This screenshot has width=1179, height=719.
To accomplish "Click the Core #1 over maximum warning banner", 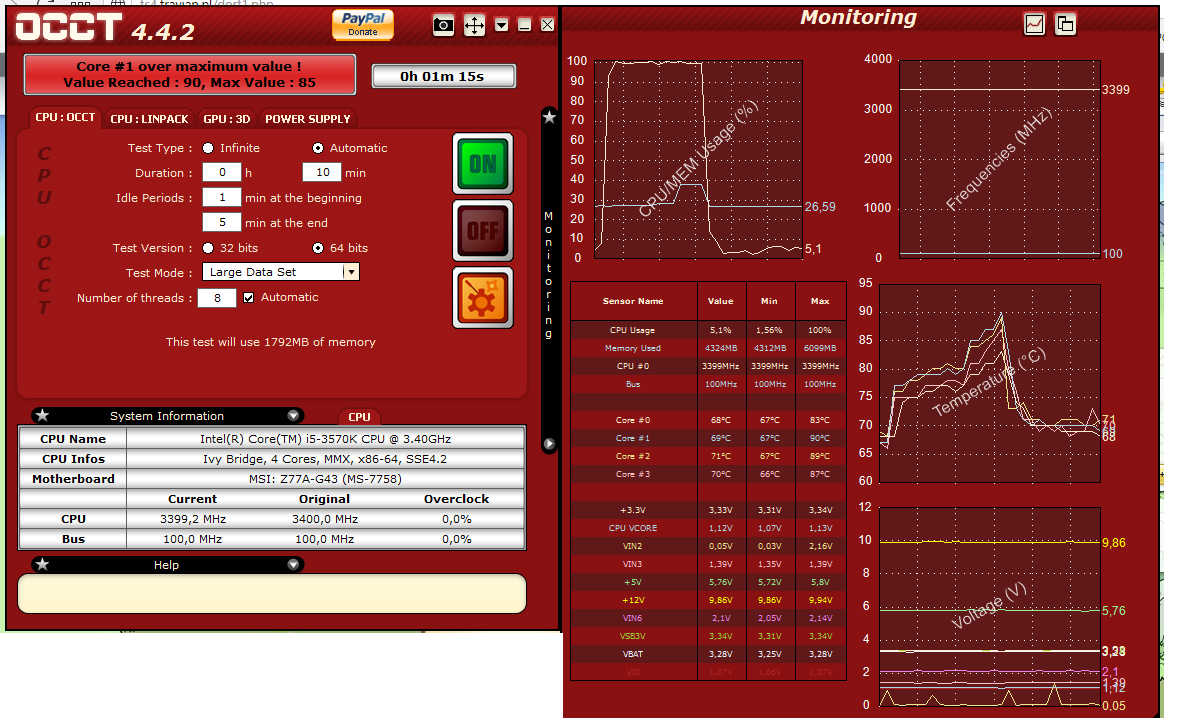I will [x=189, y=74].
